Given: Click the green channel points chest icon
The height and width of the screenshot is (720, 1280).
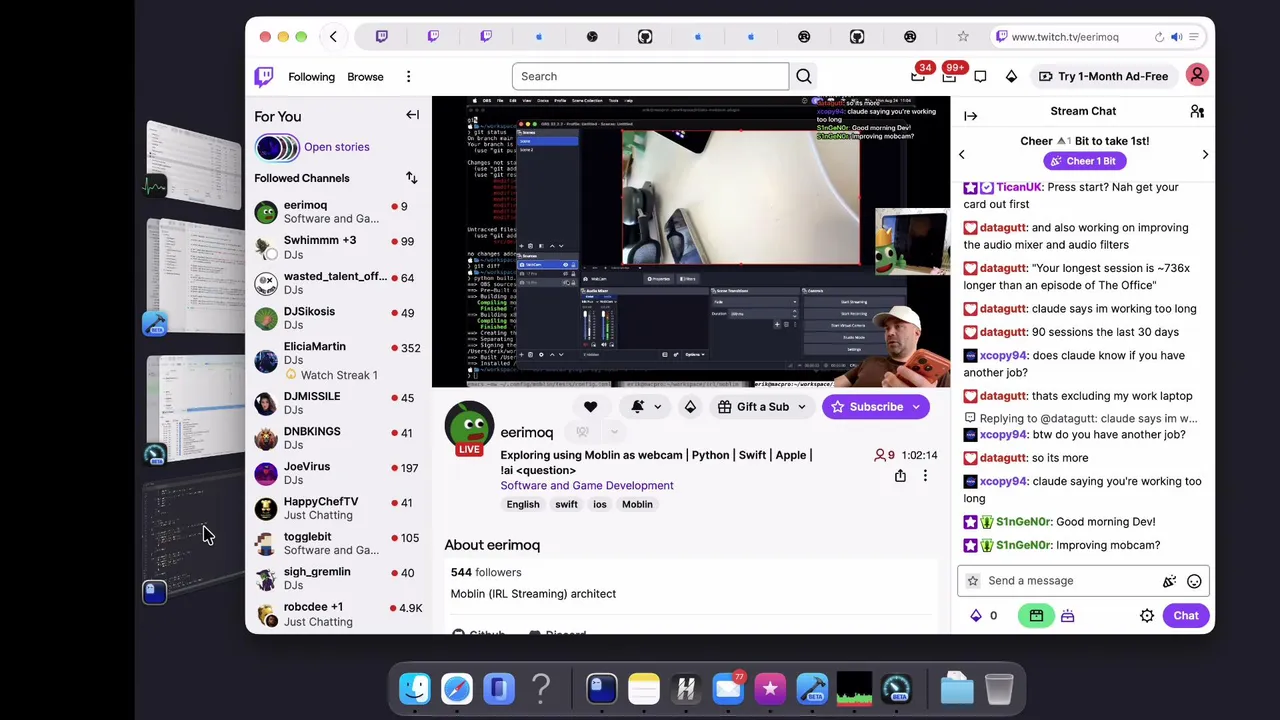Looking at the screenshot, I should [x=1036, y=616].
